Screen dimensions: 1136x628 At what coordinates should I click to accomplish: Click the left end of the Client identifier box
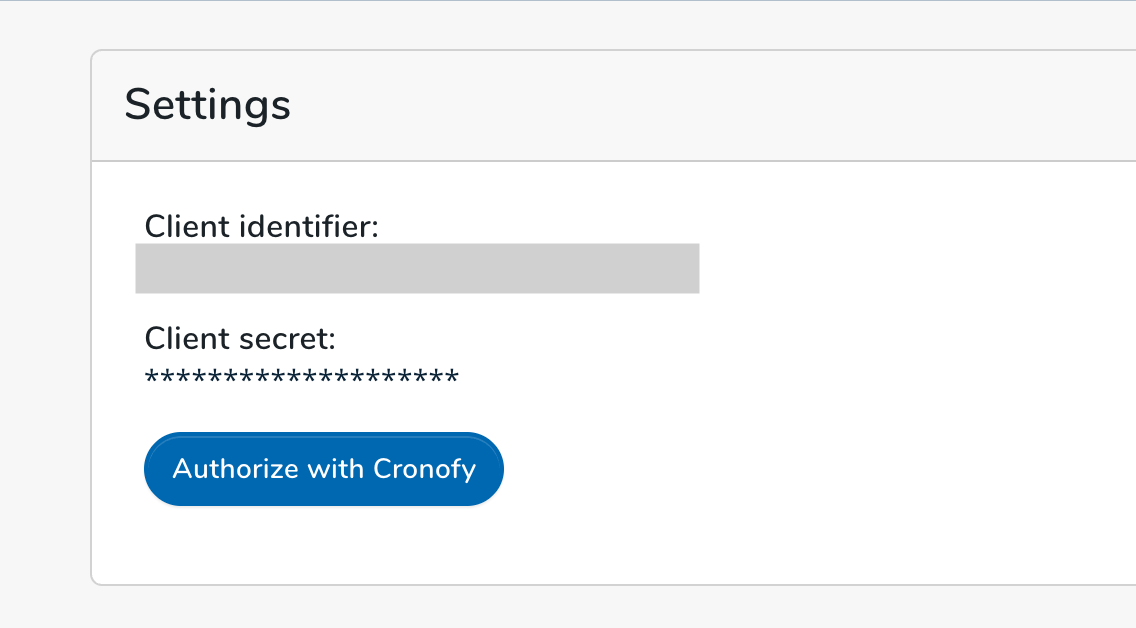(145, 269)
